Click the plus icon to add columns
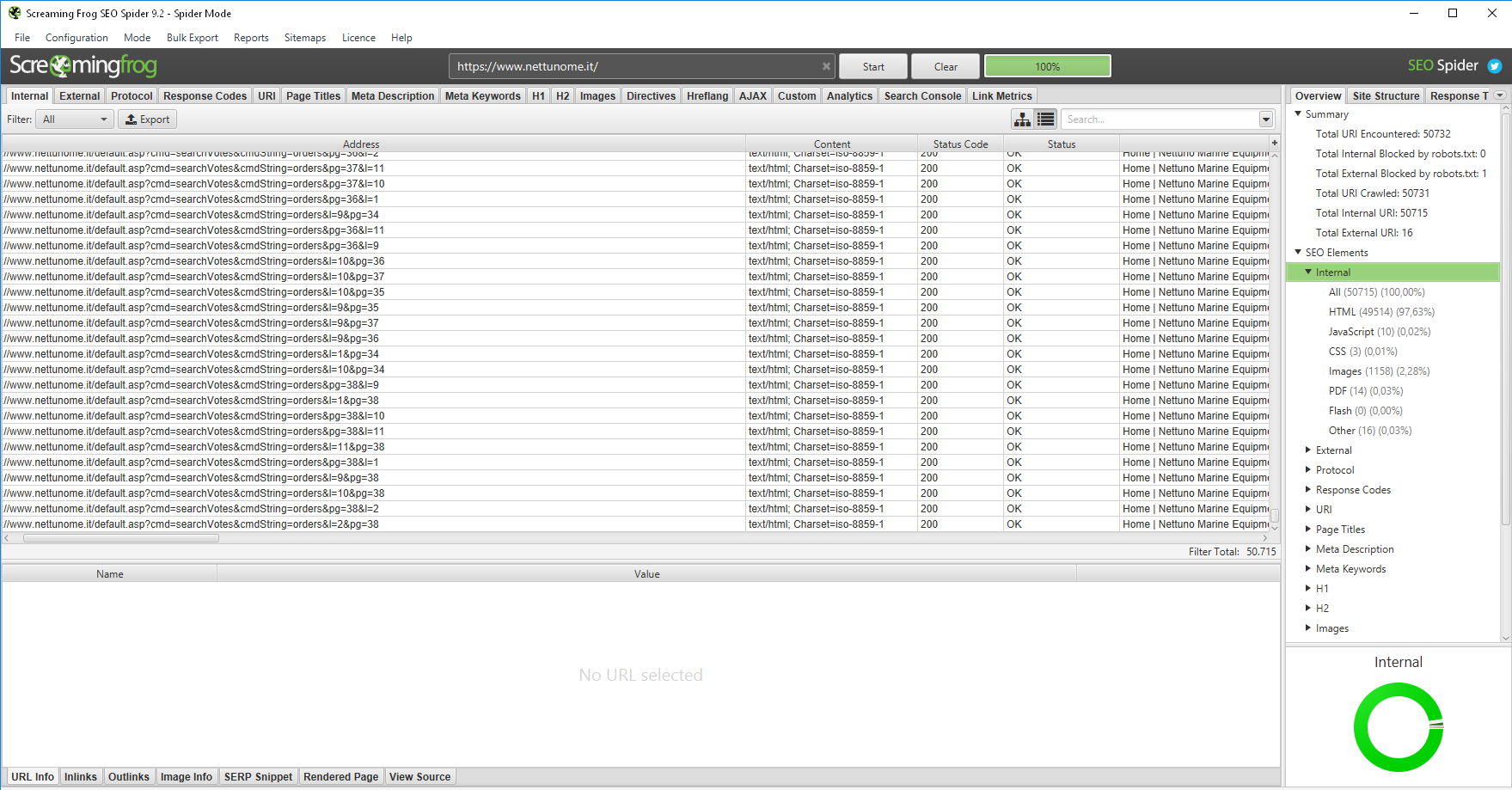The height and width of the screenshot is (790, 1512). pyautogui.click(x=1275, y=143)
